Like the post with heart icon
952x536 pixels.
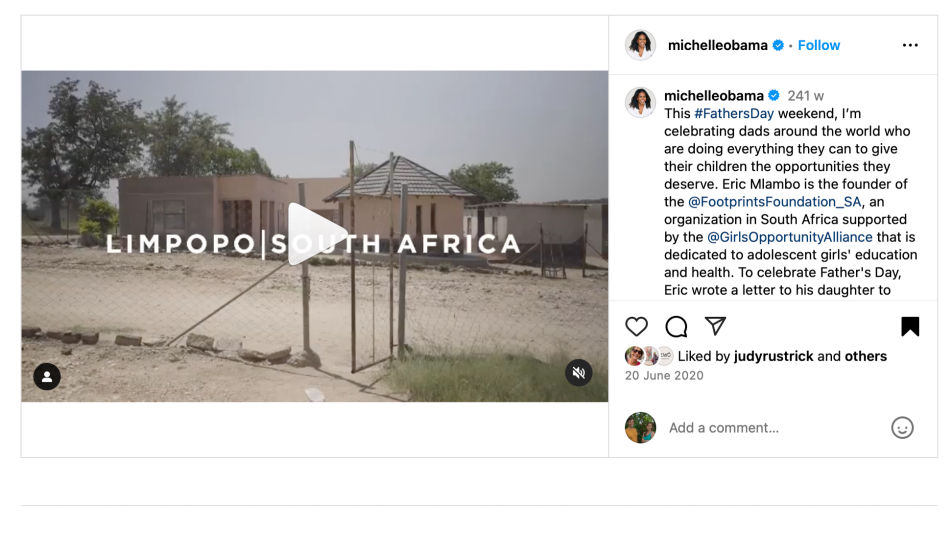[636, 327]
